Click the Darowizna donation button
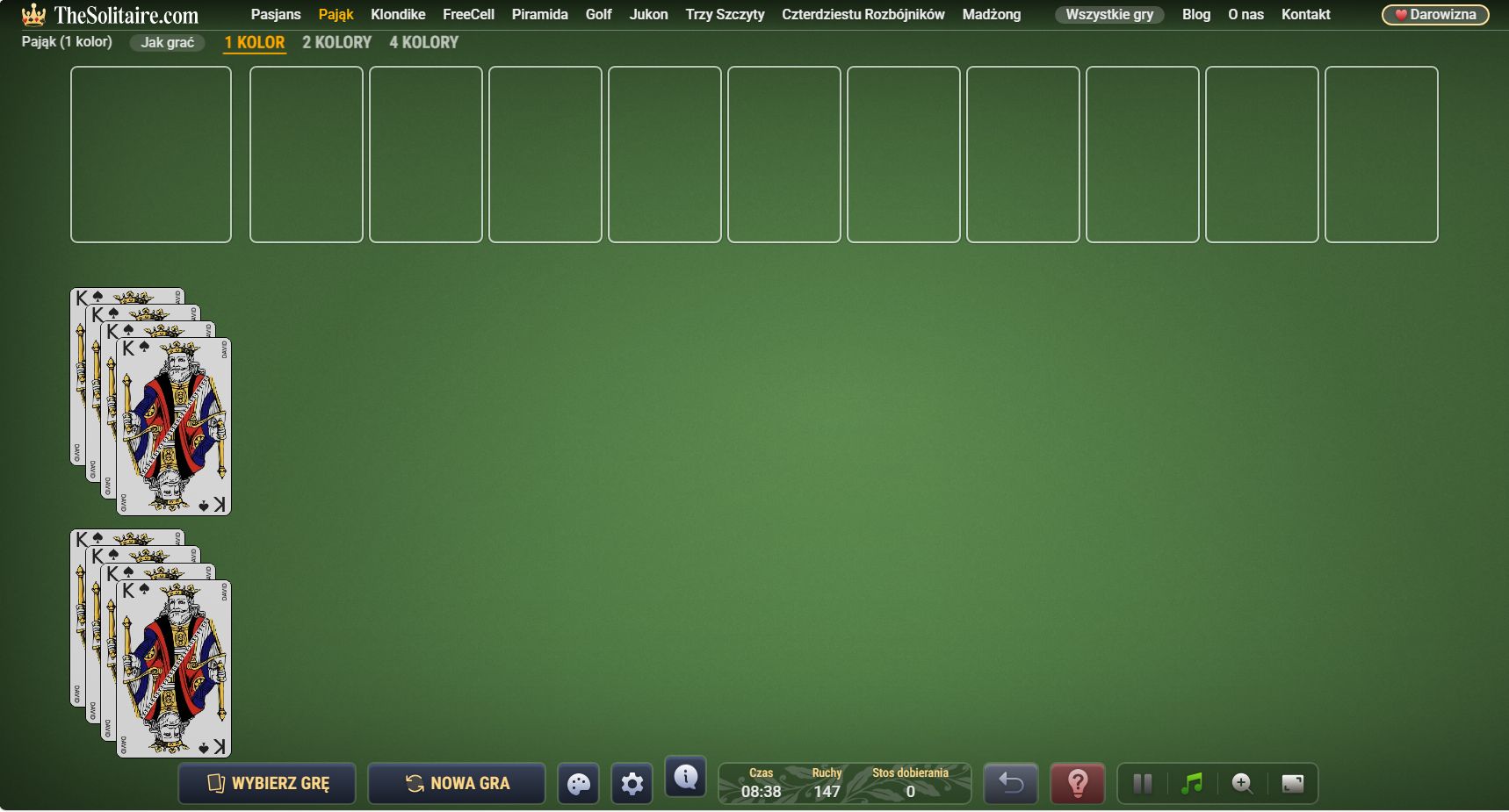 1434,15
